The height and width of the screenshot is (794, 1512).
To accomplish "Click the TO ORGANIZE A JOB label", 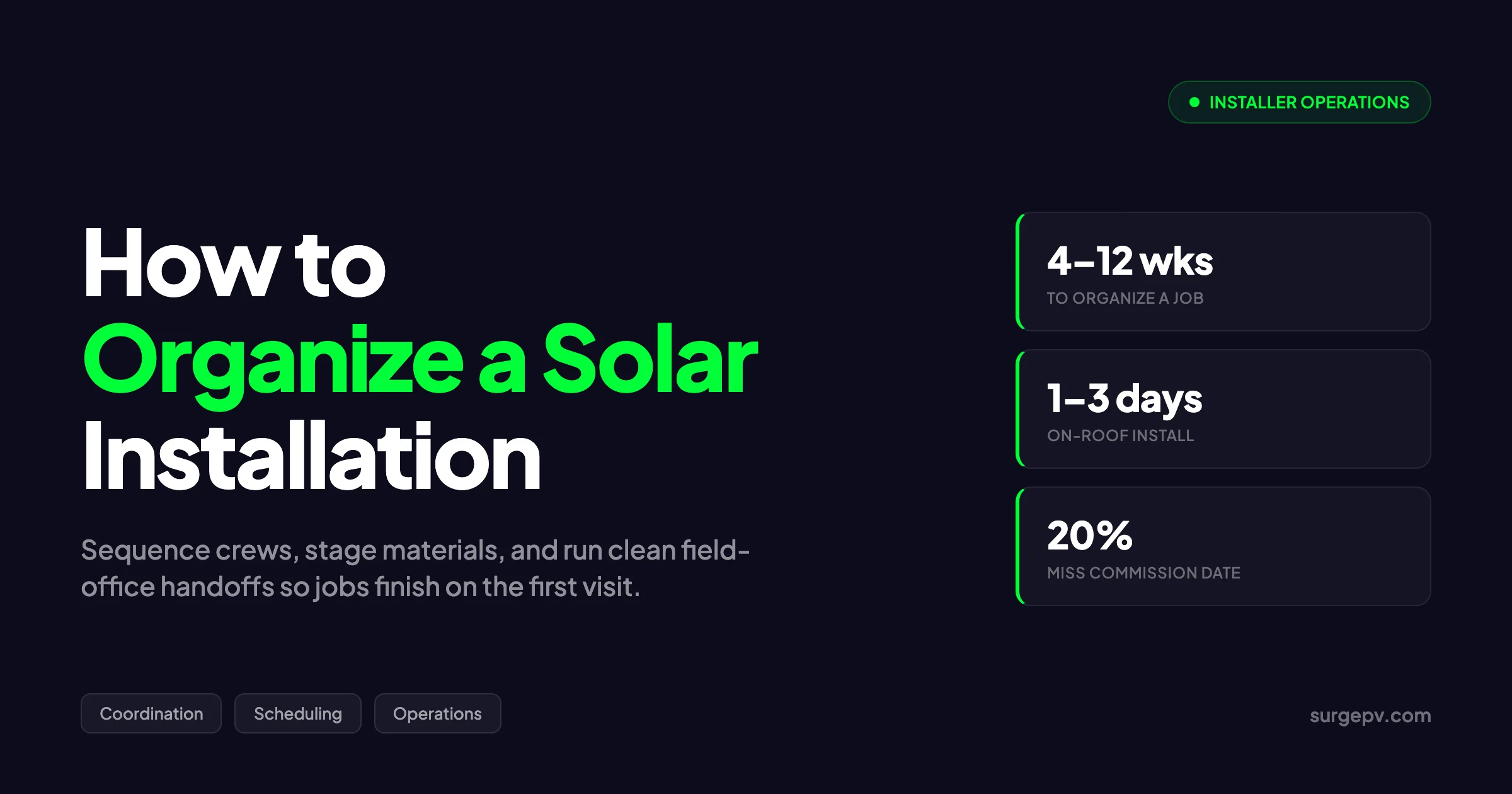I will pyautogui.click(x=1125, y=298).
